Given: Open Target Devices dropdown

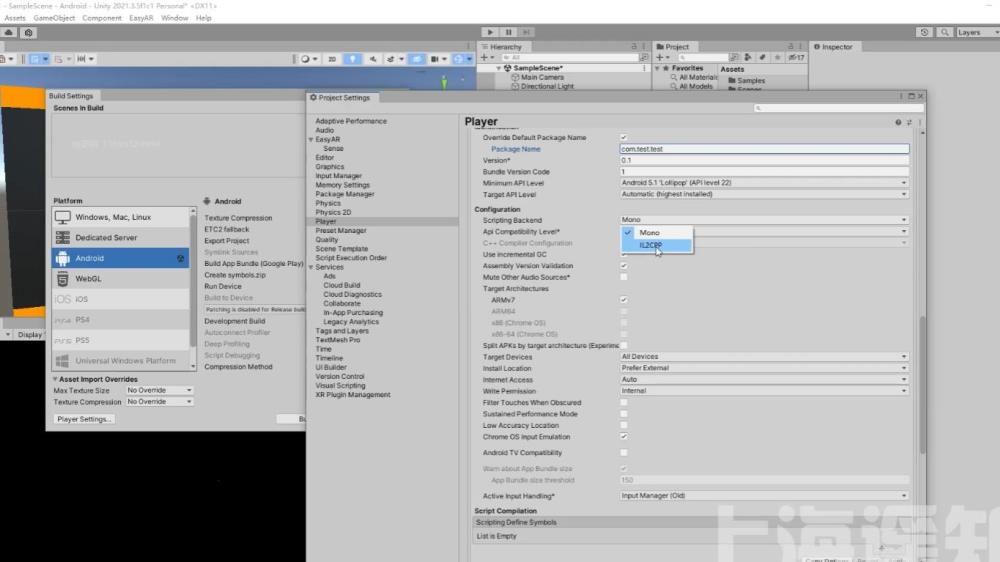Looking at the screenshot, I should (764, 357).
